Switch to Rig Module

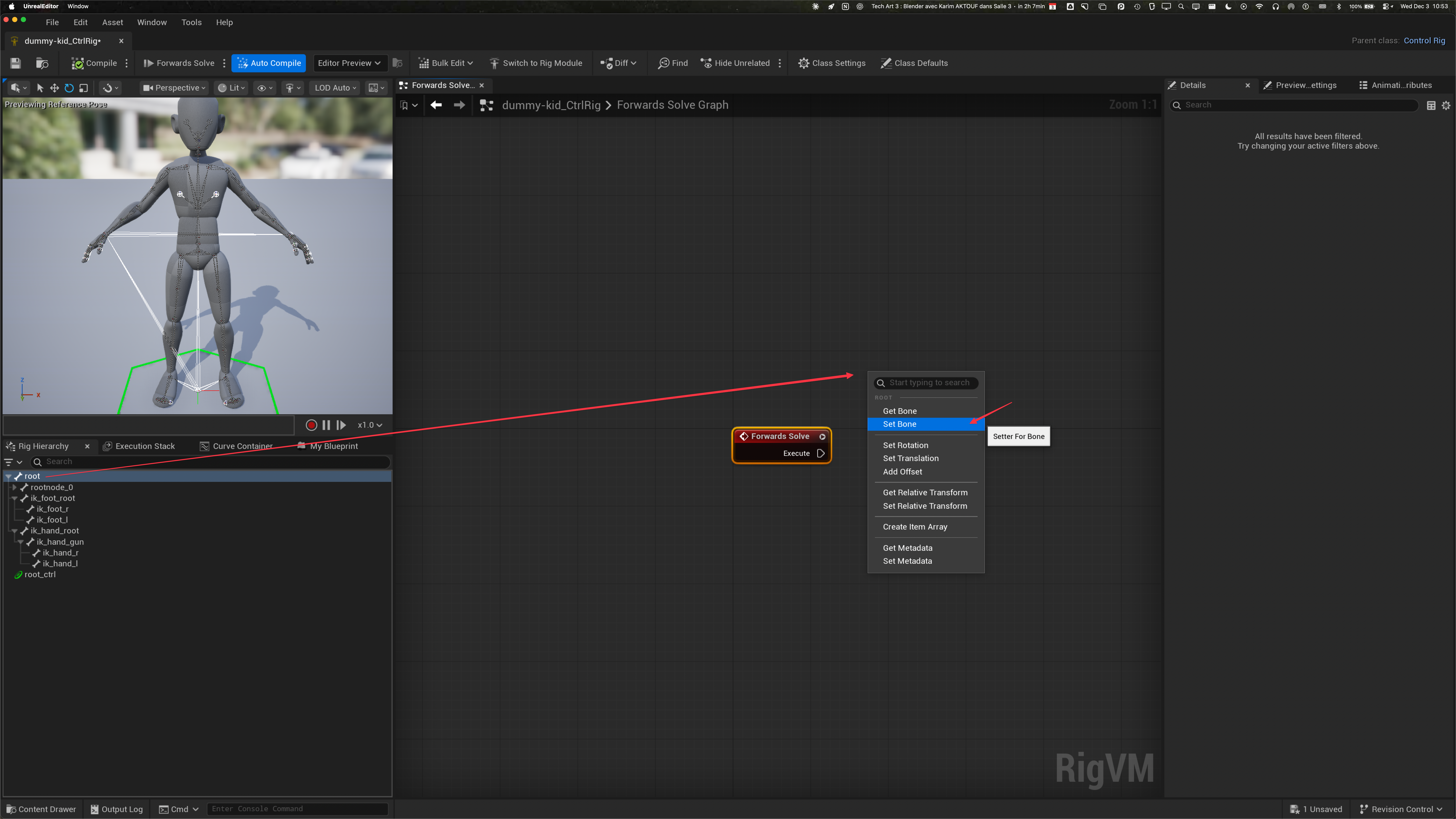pyautogui.click(x=536, y=63)
